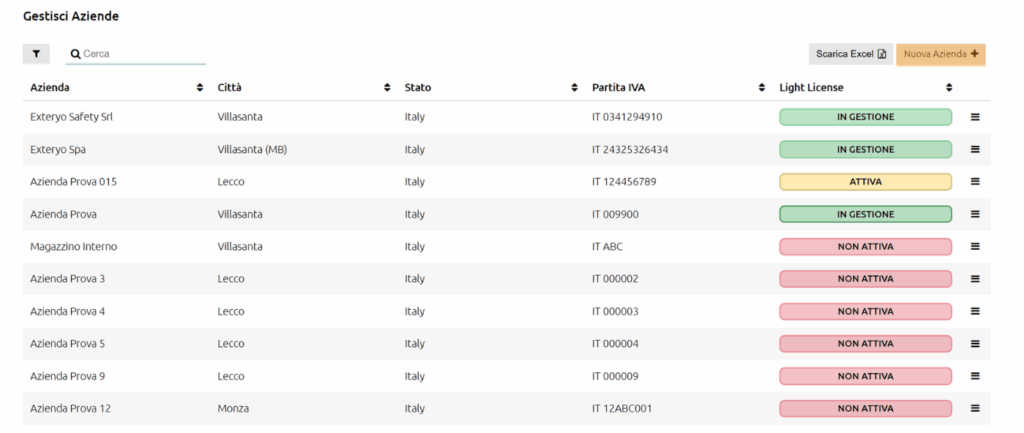
Task: Sort table by Città column arrows
Action: pyautogui.click(x=387, y=88)
